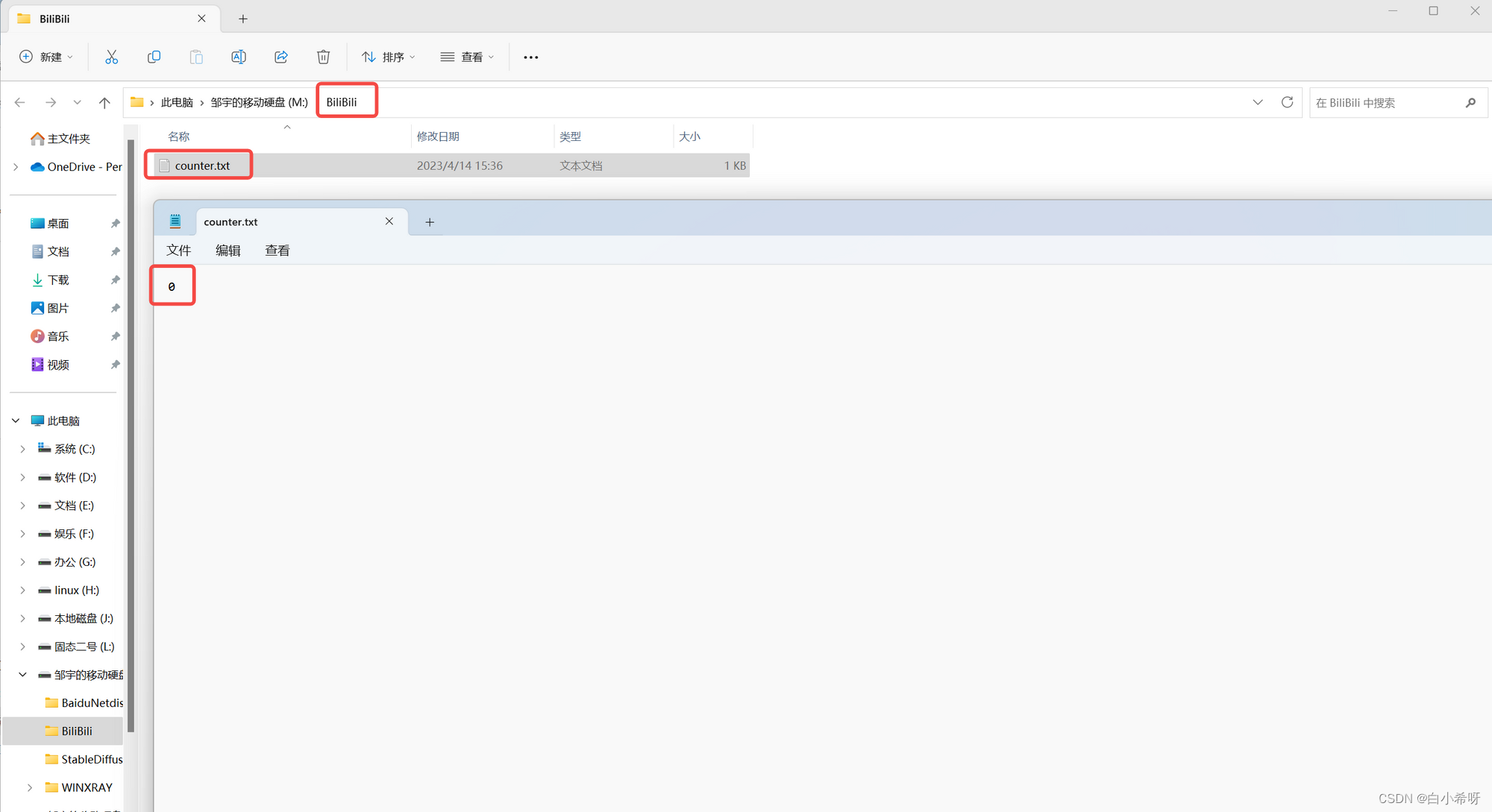
Task: Click the navigation pane scrollbar
Action: pyautogui.click(x=131, y=436)
